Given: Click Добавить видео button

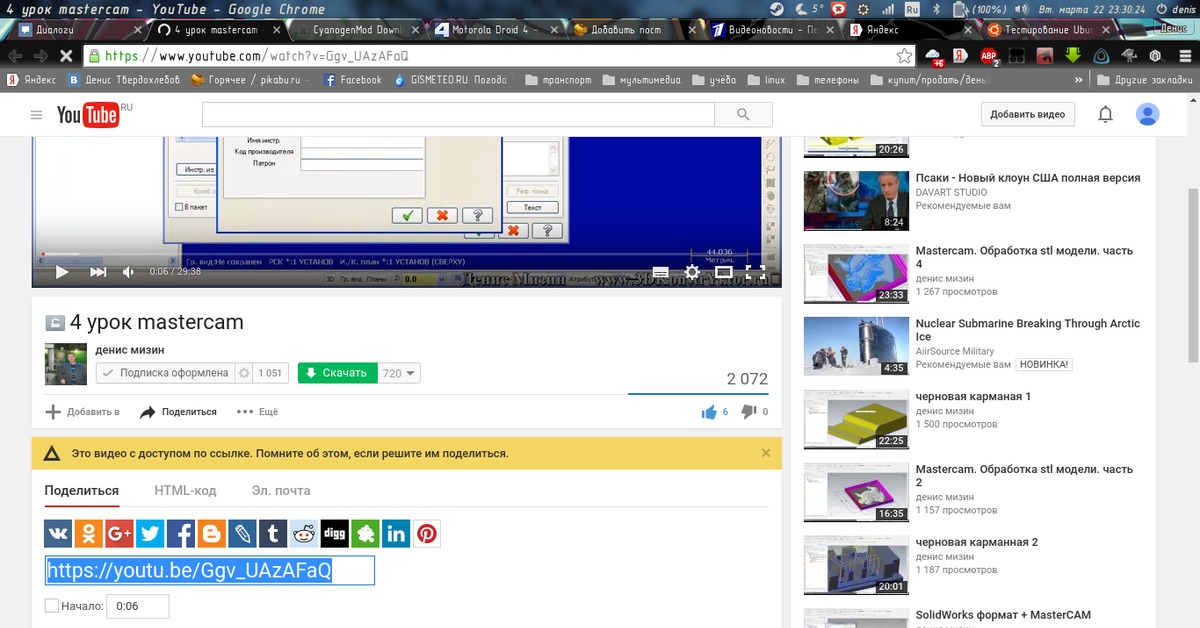Looking at the screenshot, I should click(x=1027, y=114).
